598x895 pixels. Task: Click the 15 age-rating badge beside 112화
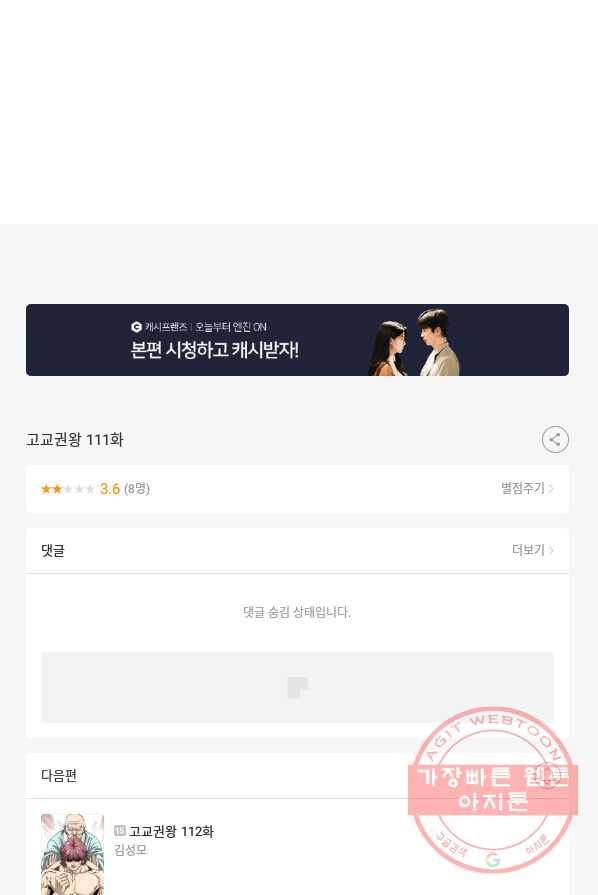click(119, 831)
